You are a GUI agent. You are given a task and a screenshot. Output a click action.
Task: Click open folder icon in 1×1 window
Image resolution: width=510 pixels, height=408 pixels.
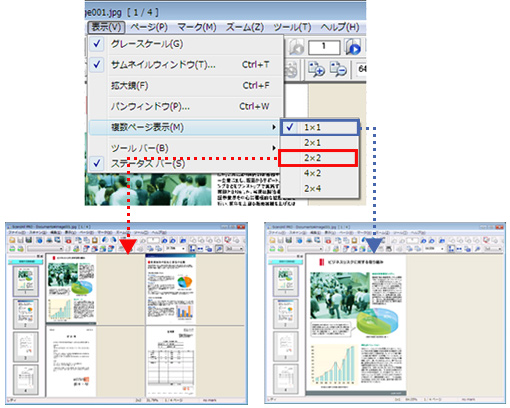click(272, 240)
